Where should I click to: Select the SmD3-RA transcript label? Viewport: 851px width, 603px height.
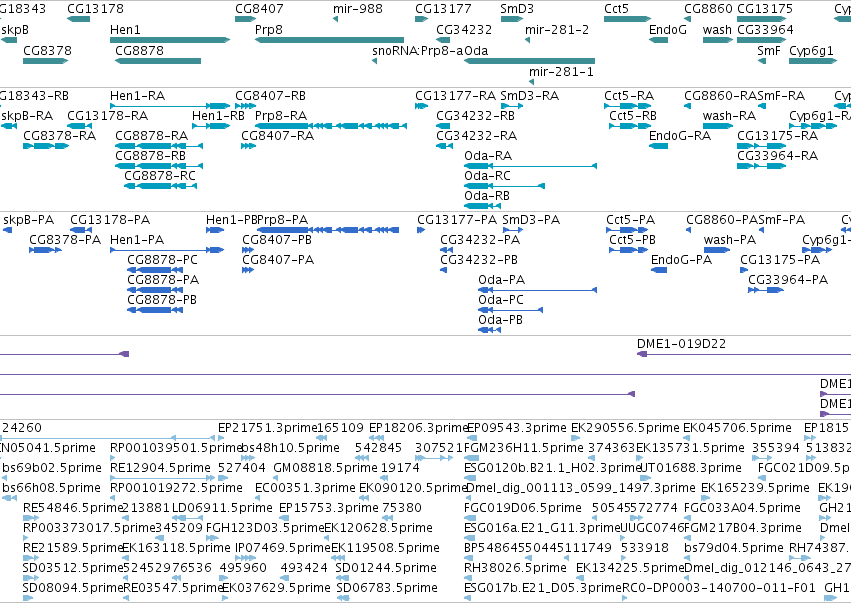click(x=530, y=96)
